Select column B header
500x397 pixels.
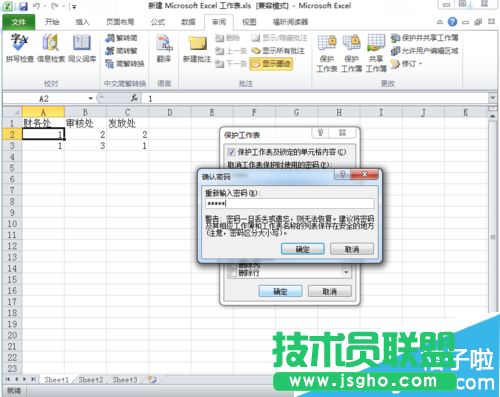point(85,112)
